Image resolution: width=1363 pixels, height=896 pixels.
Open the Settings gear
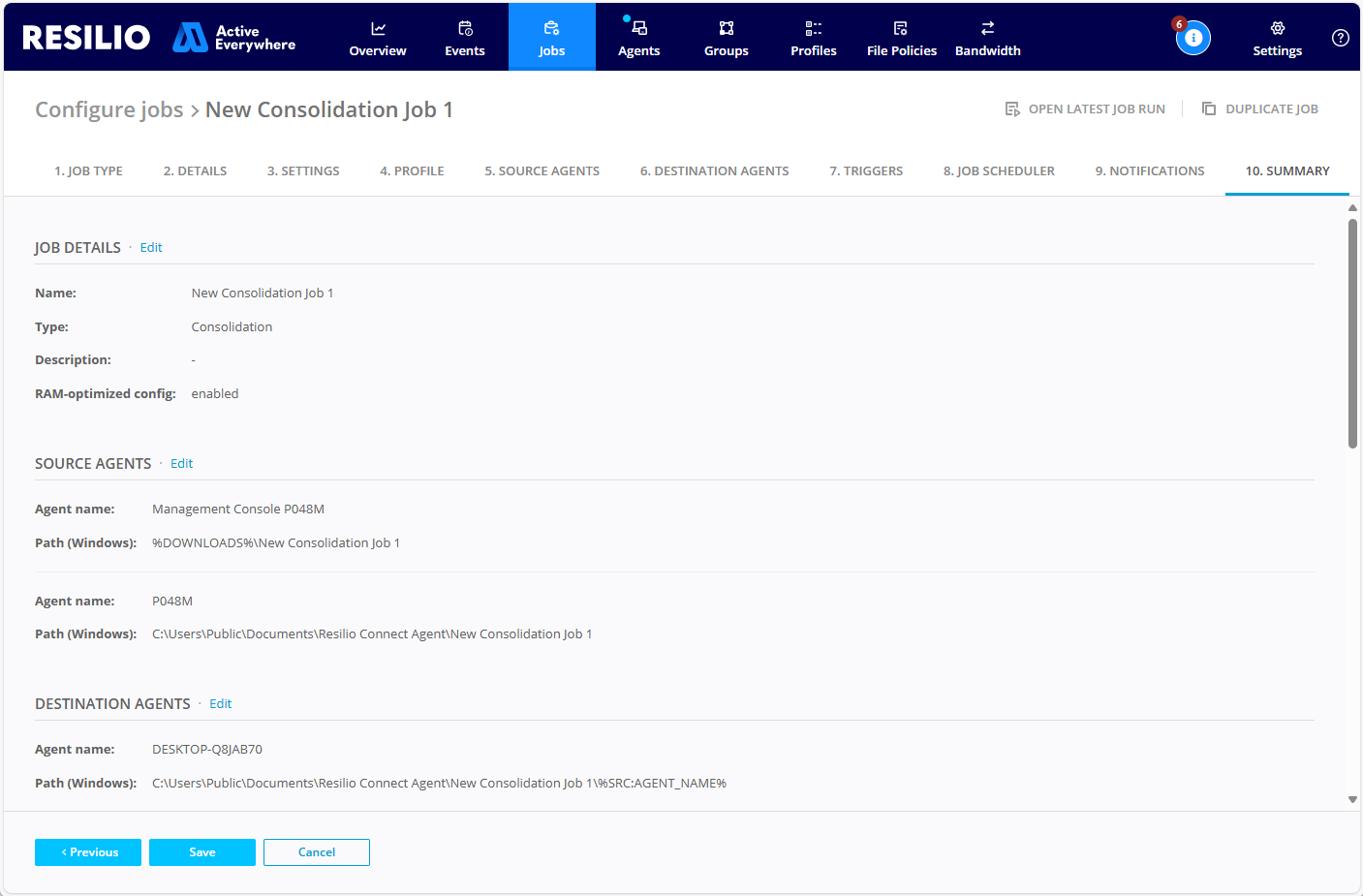[1276, 37]
